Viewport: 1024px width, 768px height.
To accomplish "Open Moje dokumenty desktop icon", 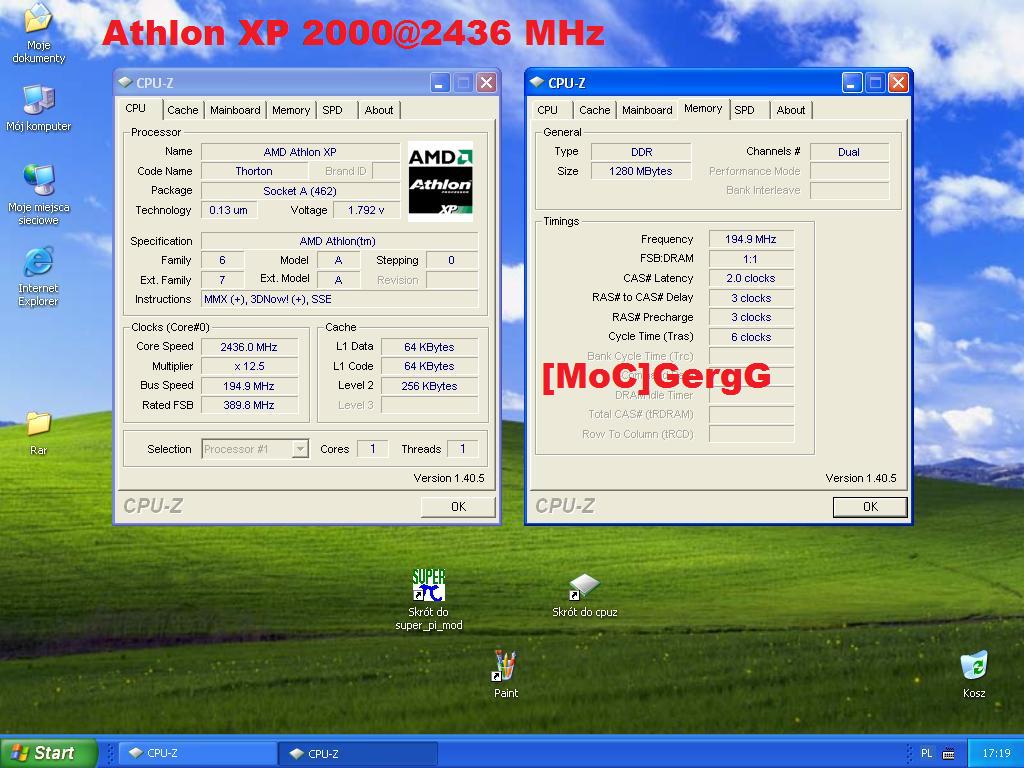I will click(x=38, y=33).
